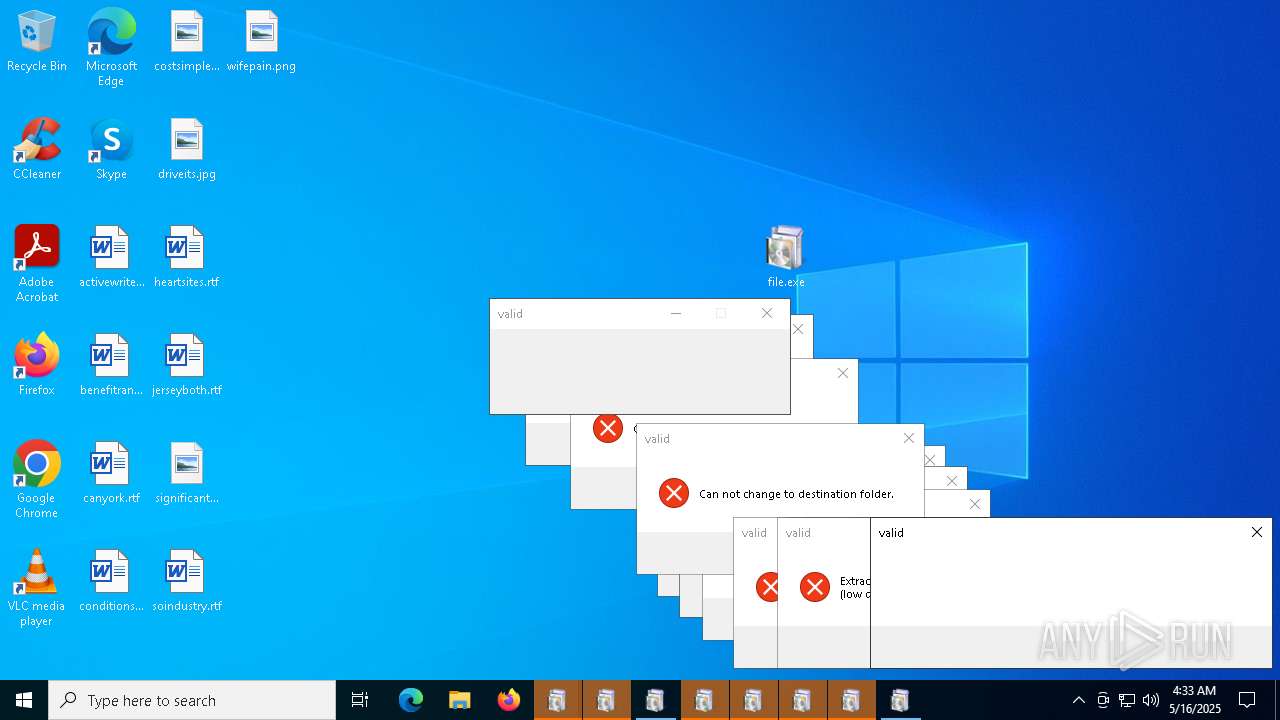Close the "Can not change" error dialog
Screen dimensions: 1280x720
click(x=909, y=438)
